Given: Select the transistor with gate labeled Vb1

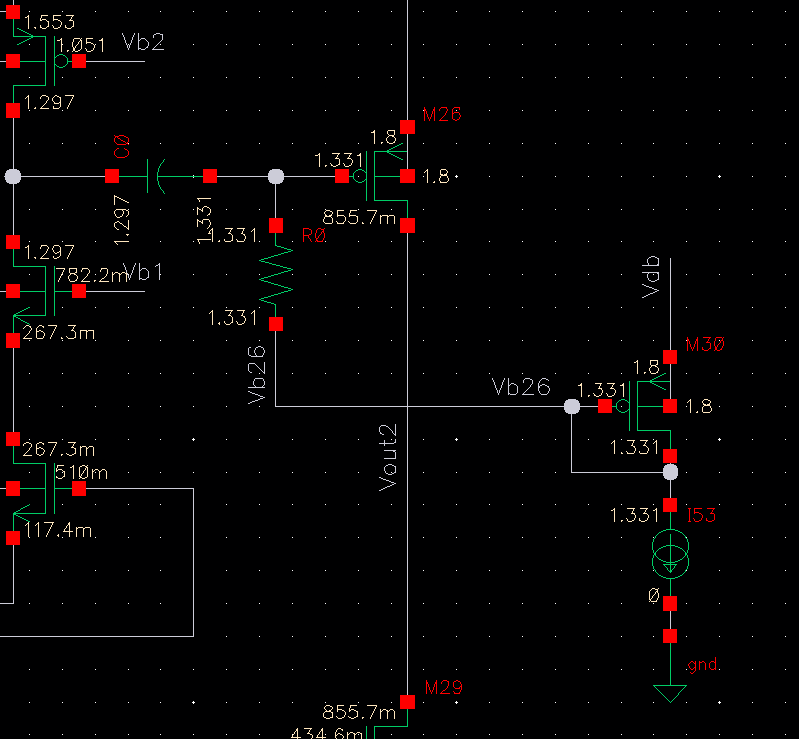Looking at the screenshot, I should [x=38, y=291].
